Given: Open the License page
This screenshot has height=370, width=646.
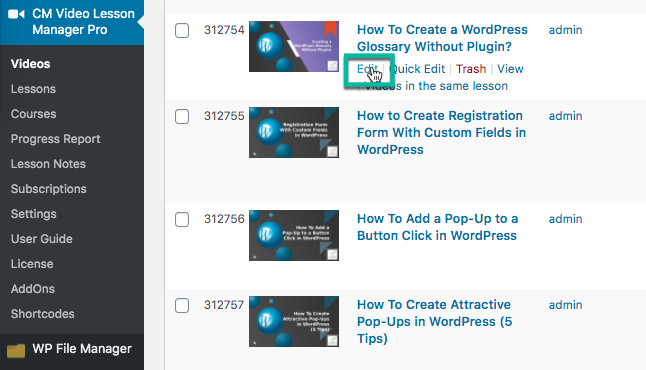Looking at the screenshot, I should (x=32, y=264).
